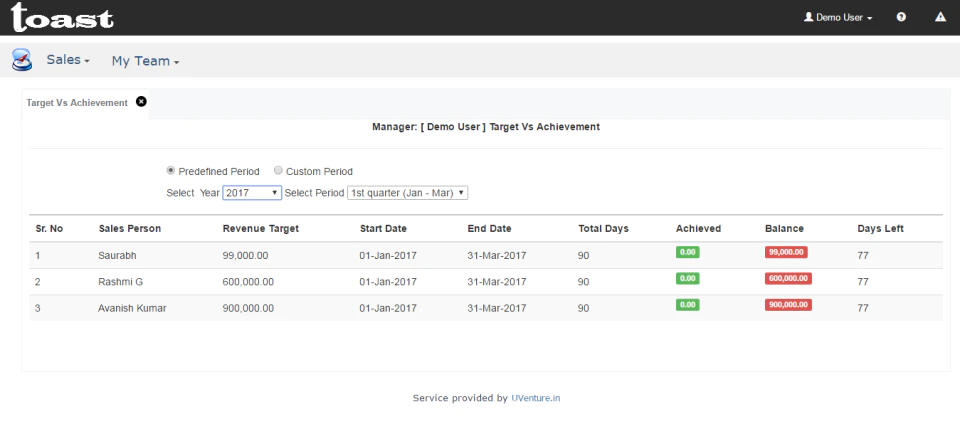Click Avanish Kumar's red 900,000.00 balance badge
The image size is (960, 424).
click(x=788, y=305)
